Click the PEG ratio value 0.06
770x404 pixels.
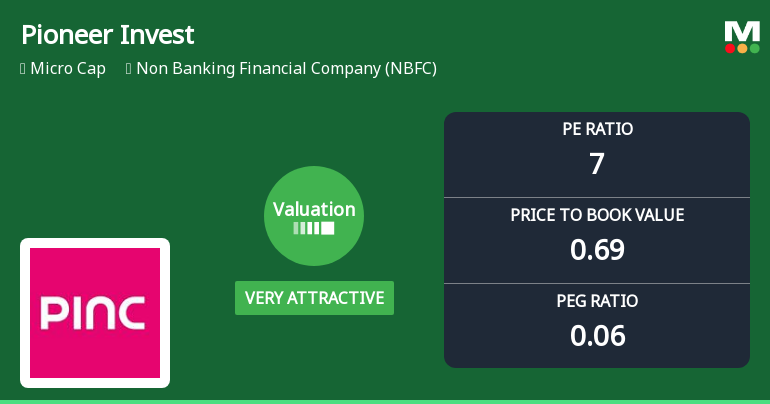pos(597,335)
